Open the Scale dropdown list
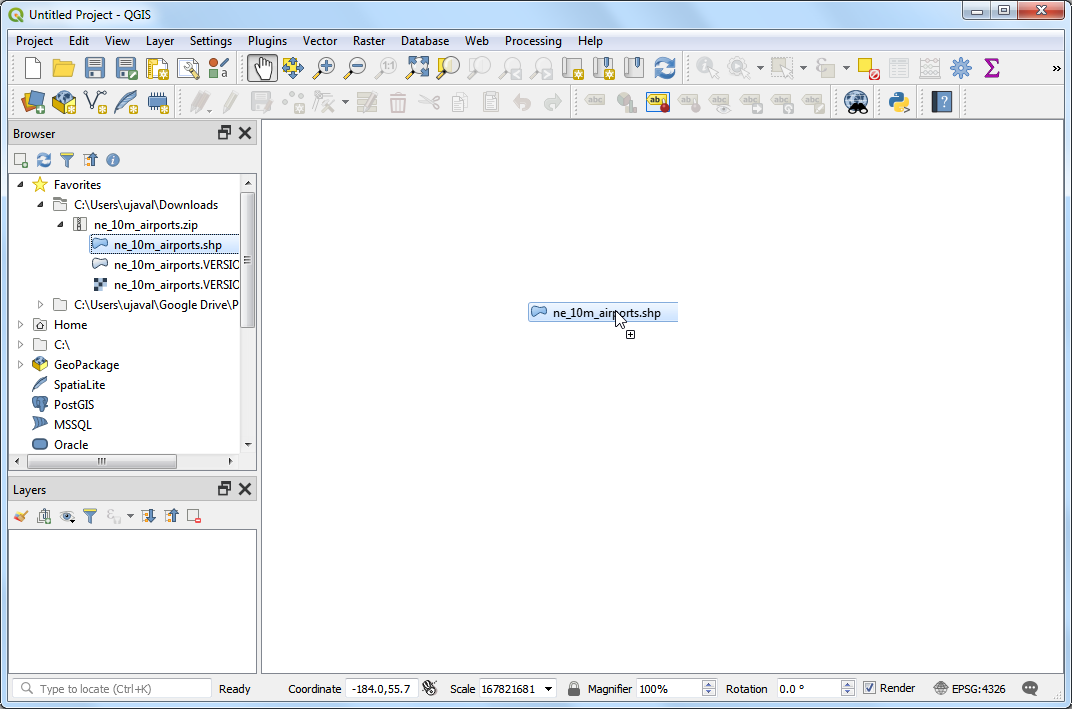 click(x=549, y=688)
